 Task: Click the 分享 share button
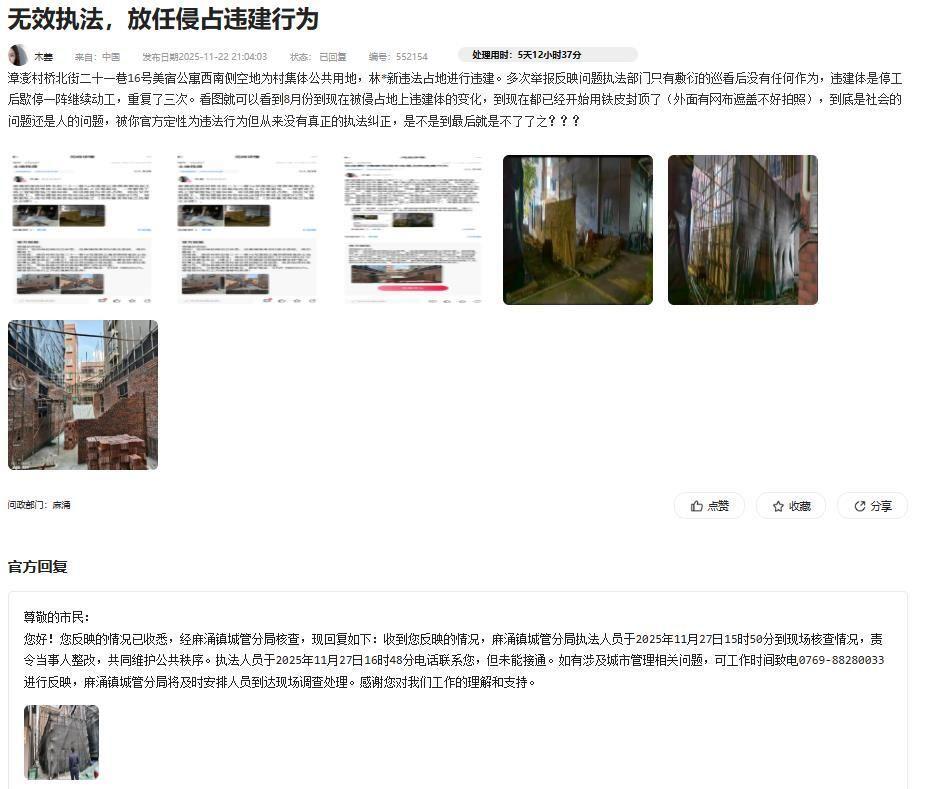(872, 506)
